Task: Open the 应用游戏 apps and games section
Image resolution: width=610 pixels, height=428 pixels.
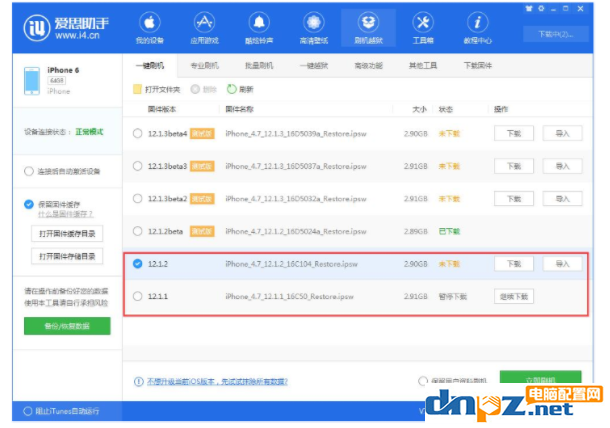Action: 204,28
